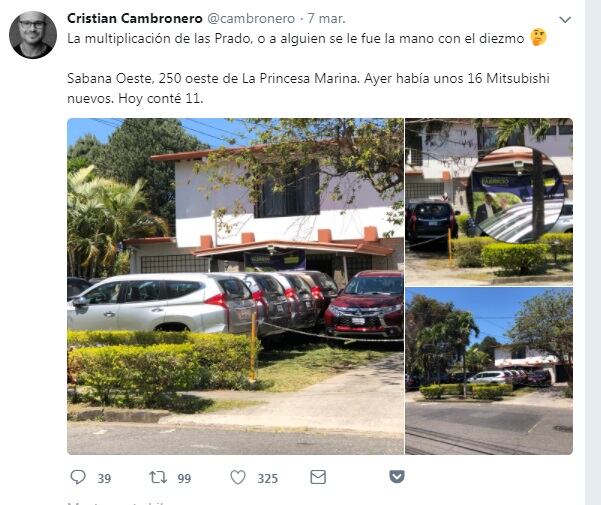Open Cristian Cambronero's profile avatar
The width and height of the screenshot is (601, 505).
pos(33,34)
